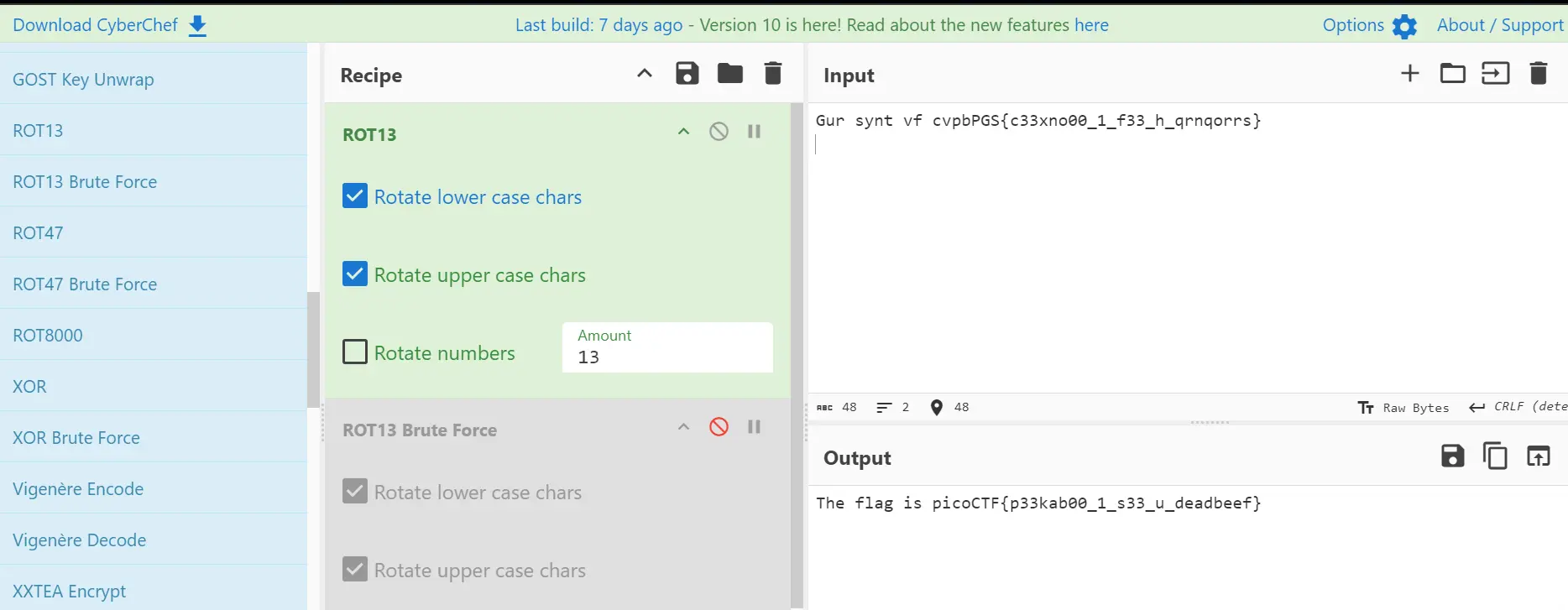
Task: Click the Download CyberChef arrow icon
Action: point(197,26)
